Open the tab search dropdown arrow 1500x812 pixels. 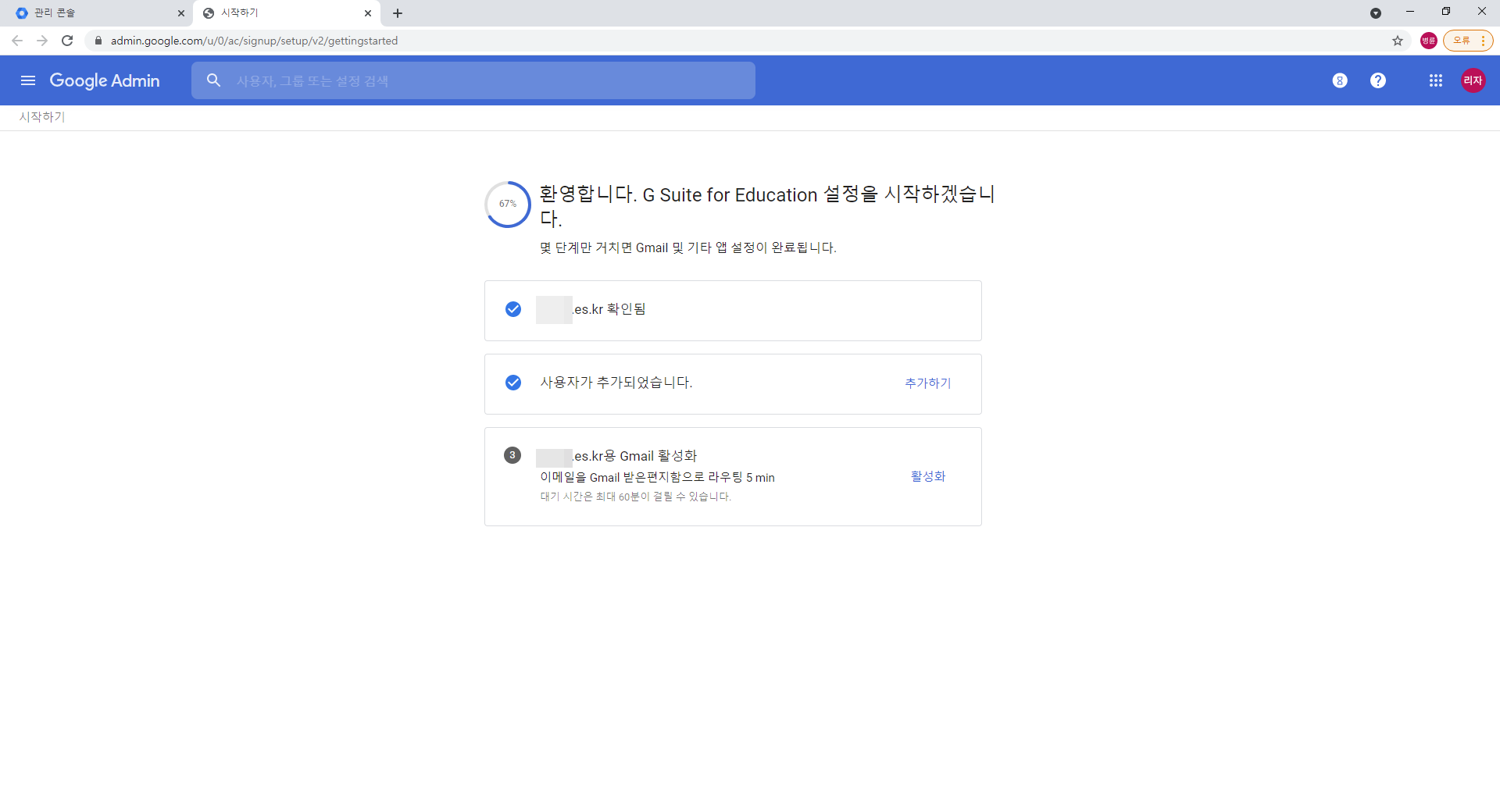(x=1376, y=13)
